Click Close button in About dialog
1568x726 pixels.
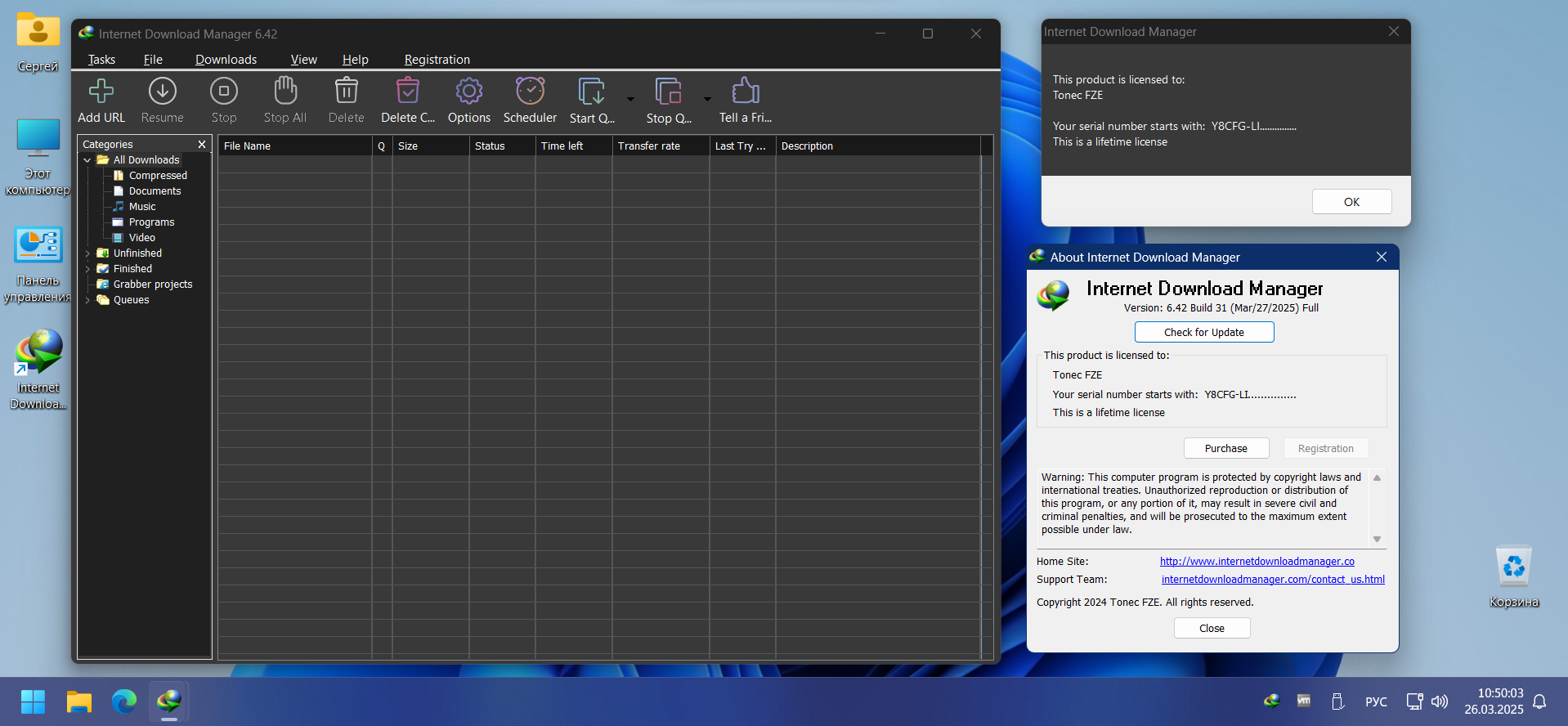click(x=1212, y=628)
